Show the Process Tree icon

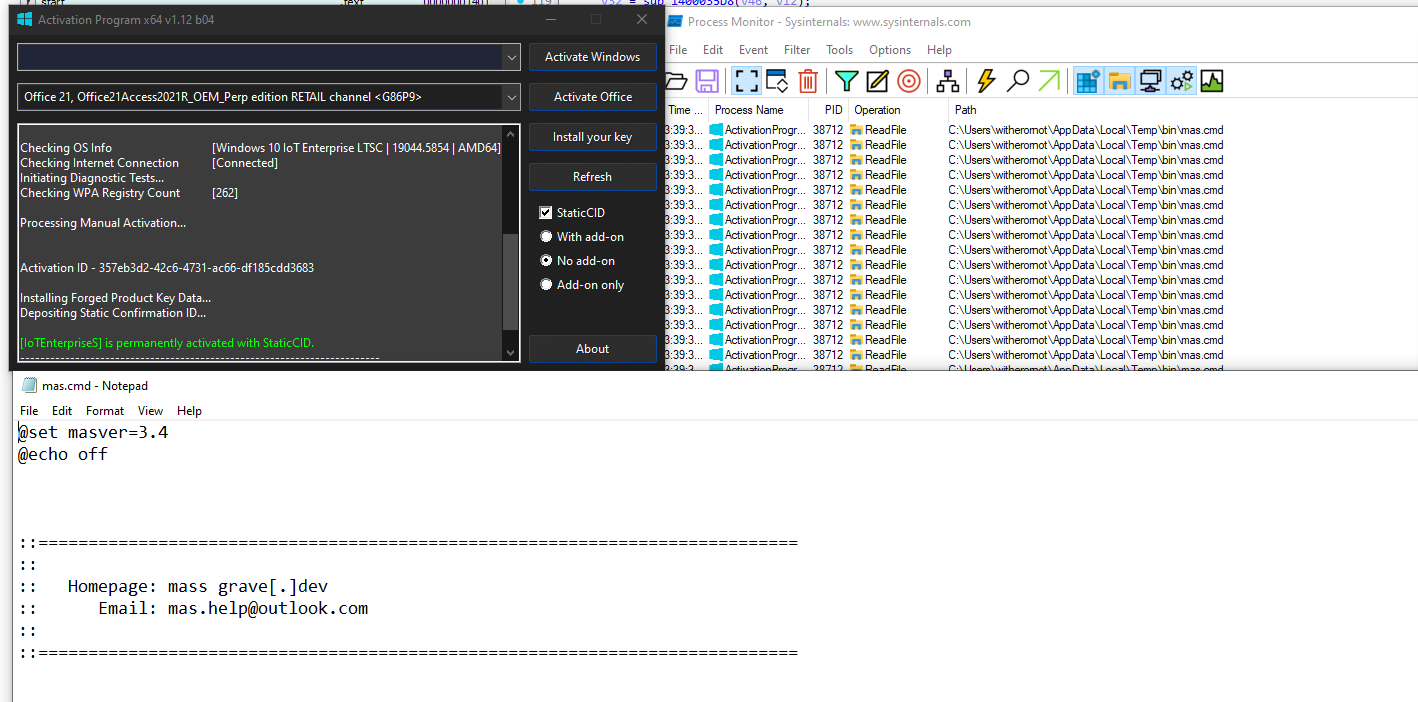tap(948, 81)
